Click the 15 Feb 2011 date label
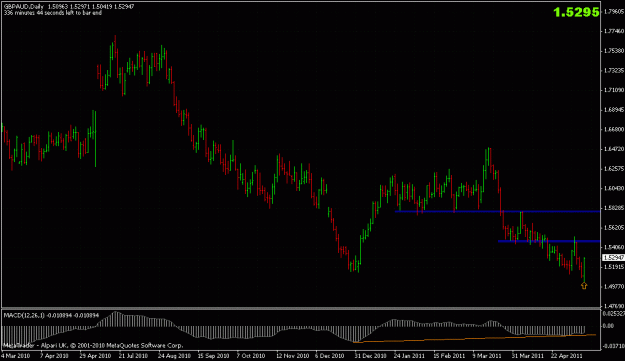 (x=450, y=355)
